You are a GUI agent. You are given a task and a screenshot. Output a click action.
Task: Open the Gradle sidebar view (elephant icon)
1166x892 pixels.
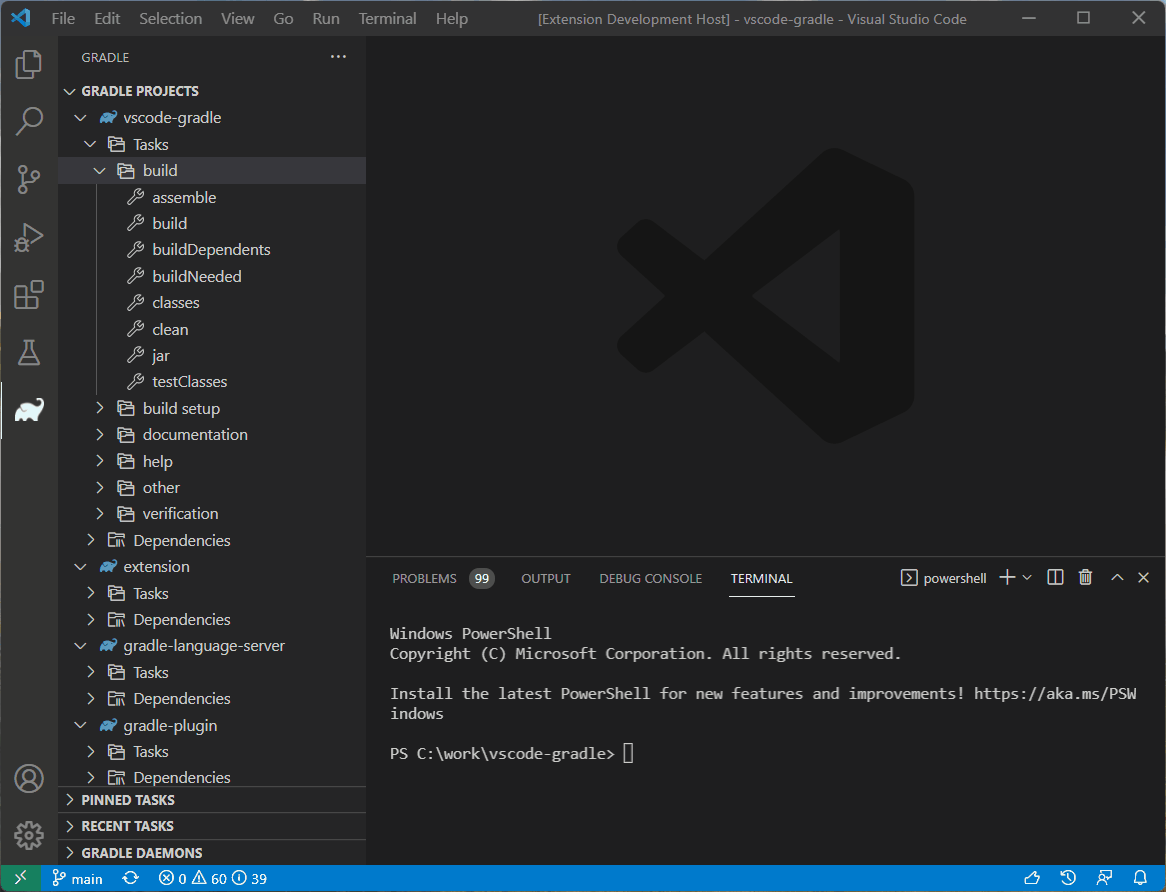(x=29, y=409)
